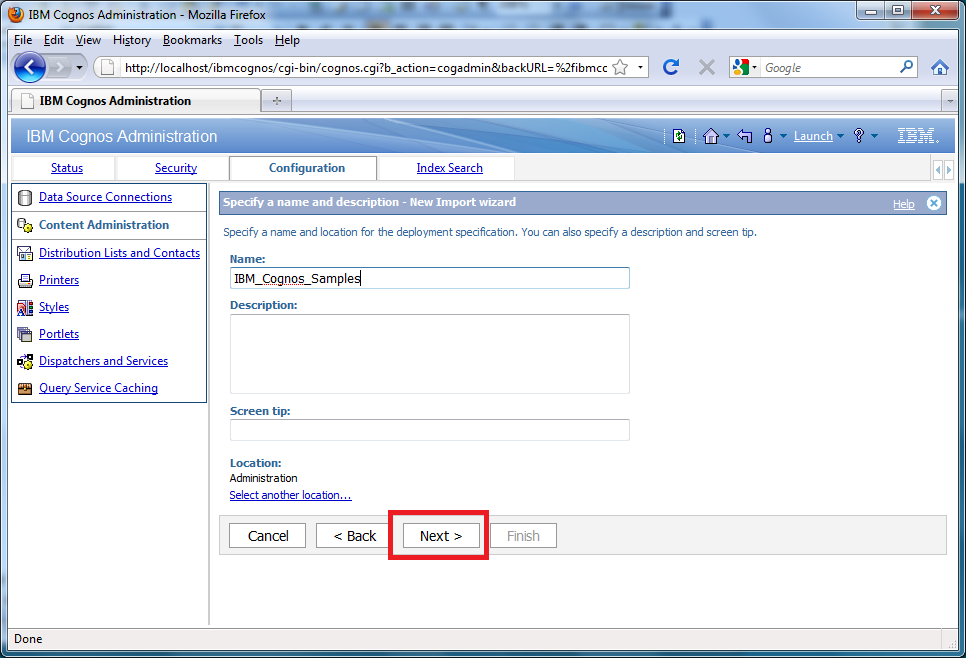Screen dimensions: 966x658
Task: Click the Cancel button
Action: pyautogui.click(x=267, y=536)
